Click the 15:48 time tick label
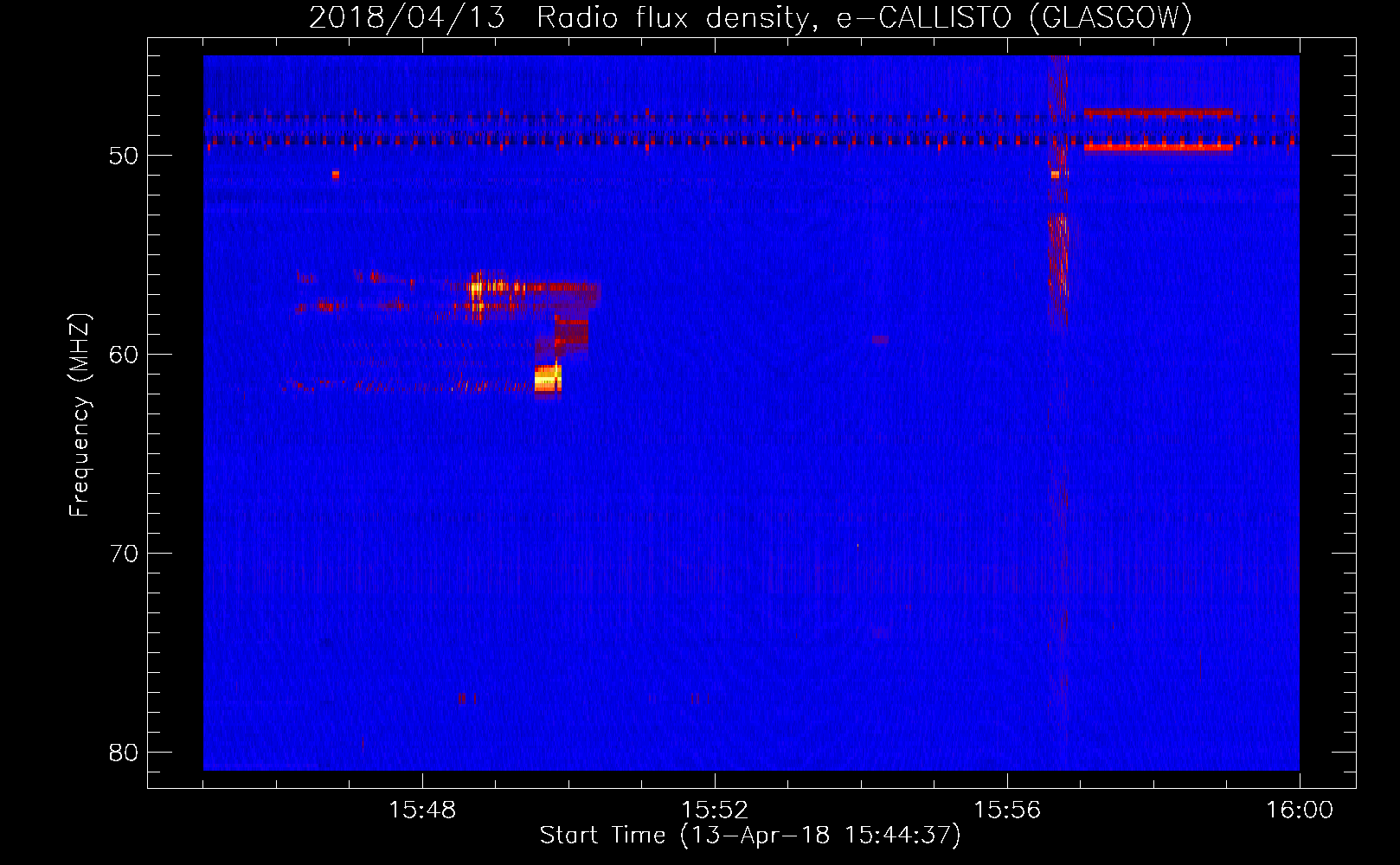Image resolution: width=1400 pixels, height=865 pixels. point(422,811)
